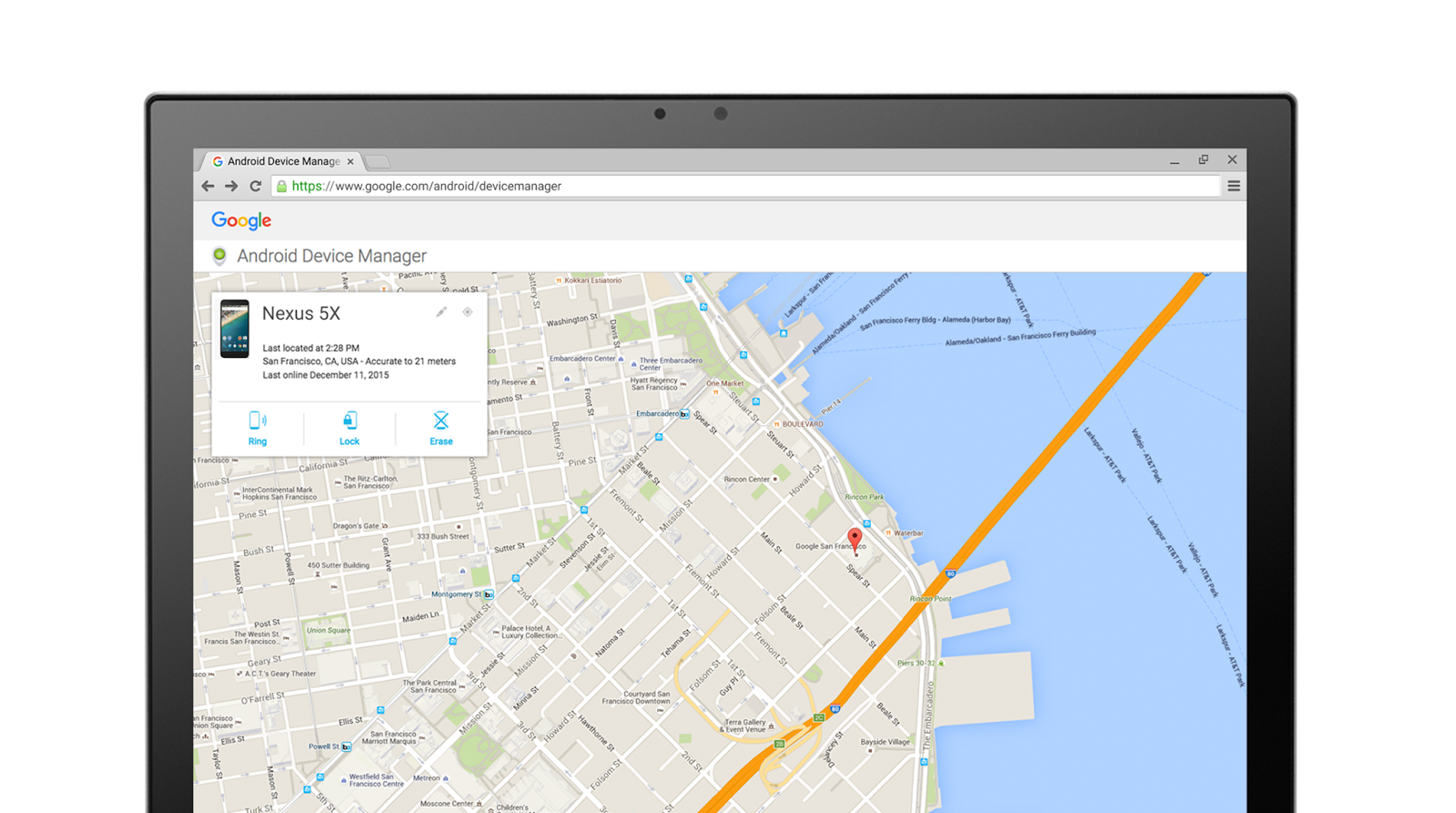Click the Powell St transit station icon
1456x813 pixels.
click(346, 747)
